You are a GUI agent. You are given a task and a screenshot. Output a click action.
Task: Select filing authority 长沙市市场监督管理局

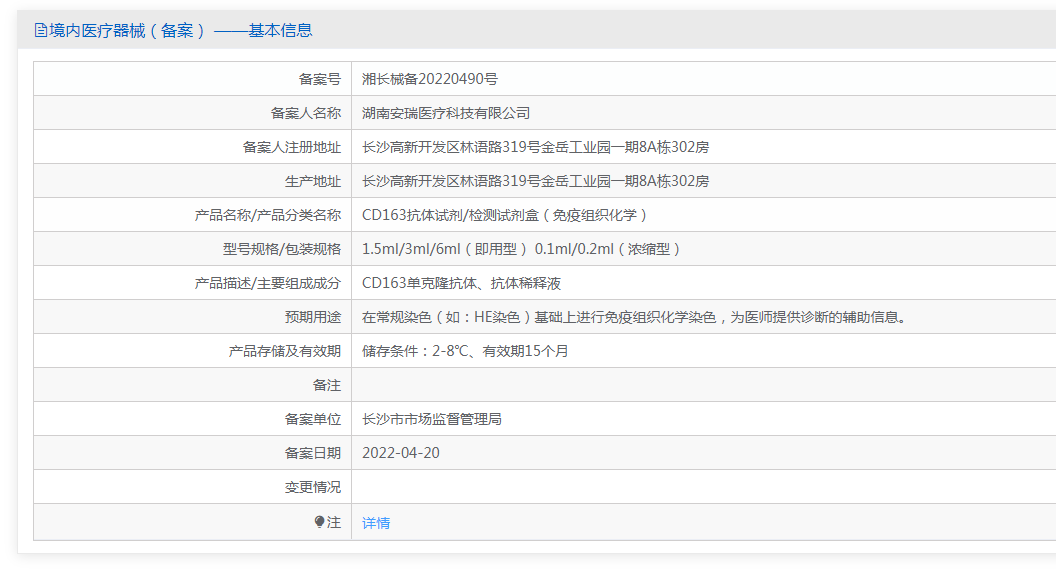click(x=432, y=419)
